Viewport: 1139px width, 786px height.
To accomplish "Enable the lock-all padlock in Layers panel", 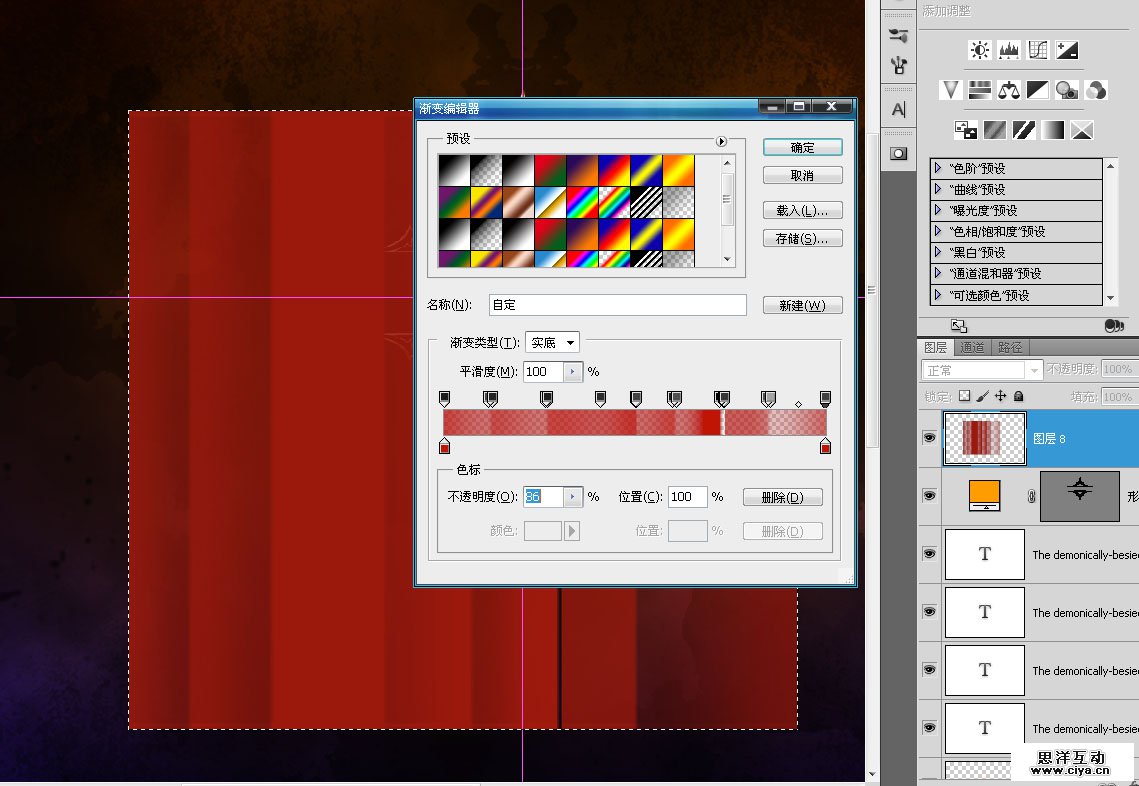I will (x=1018, y=397).
